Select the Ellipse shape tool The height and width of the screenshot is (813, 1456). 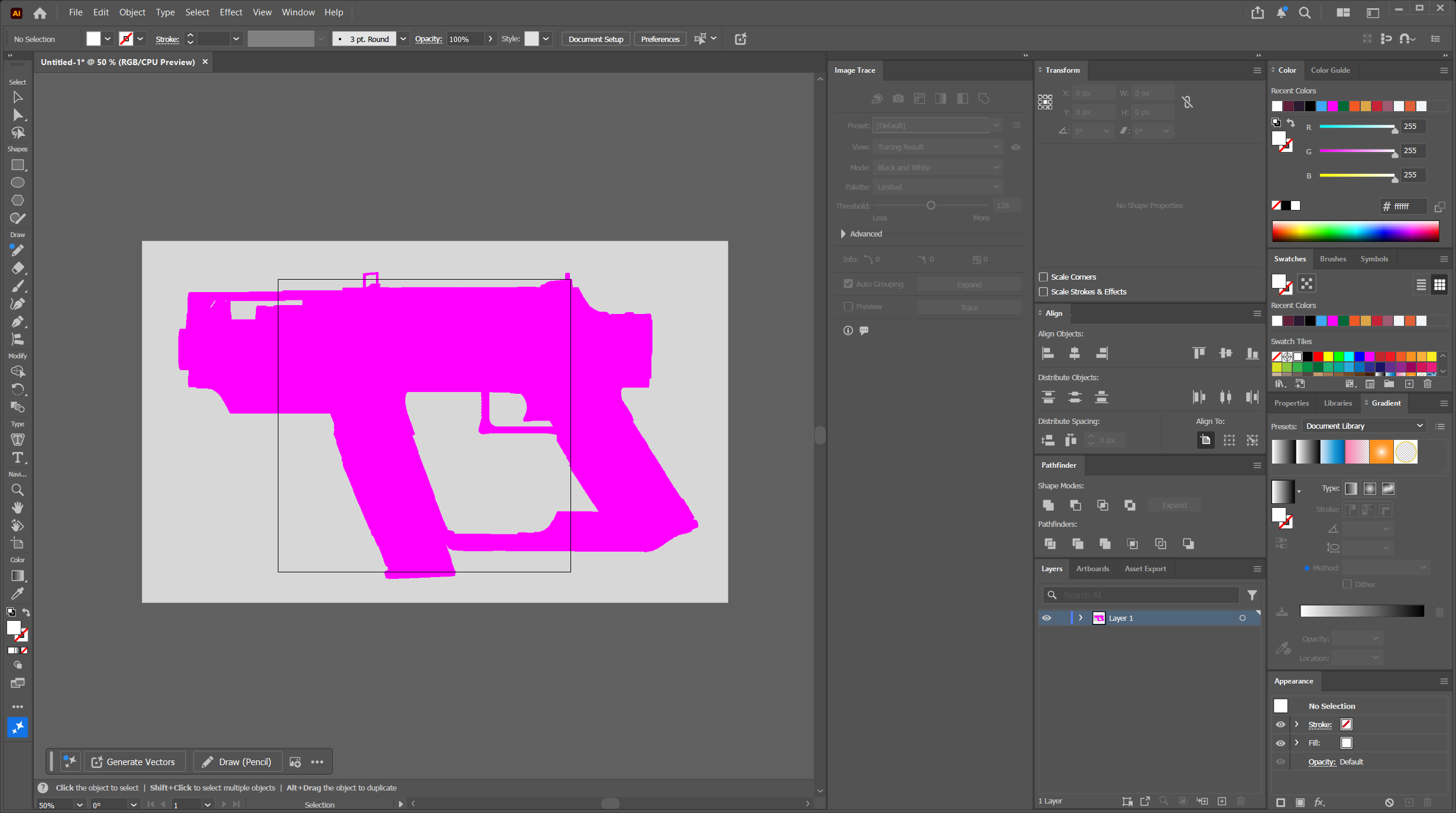click(x=17, y=183)
